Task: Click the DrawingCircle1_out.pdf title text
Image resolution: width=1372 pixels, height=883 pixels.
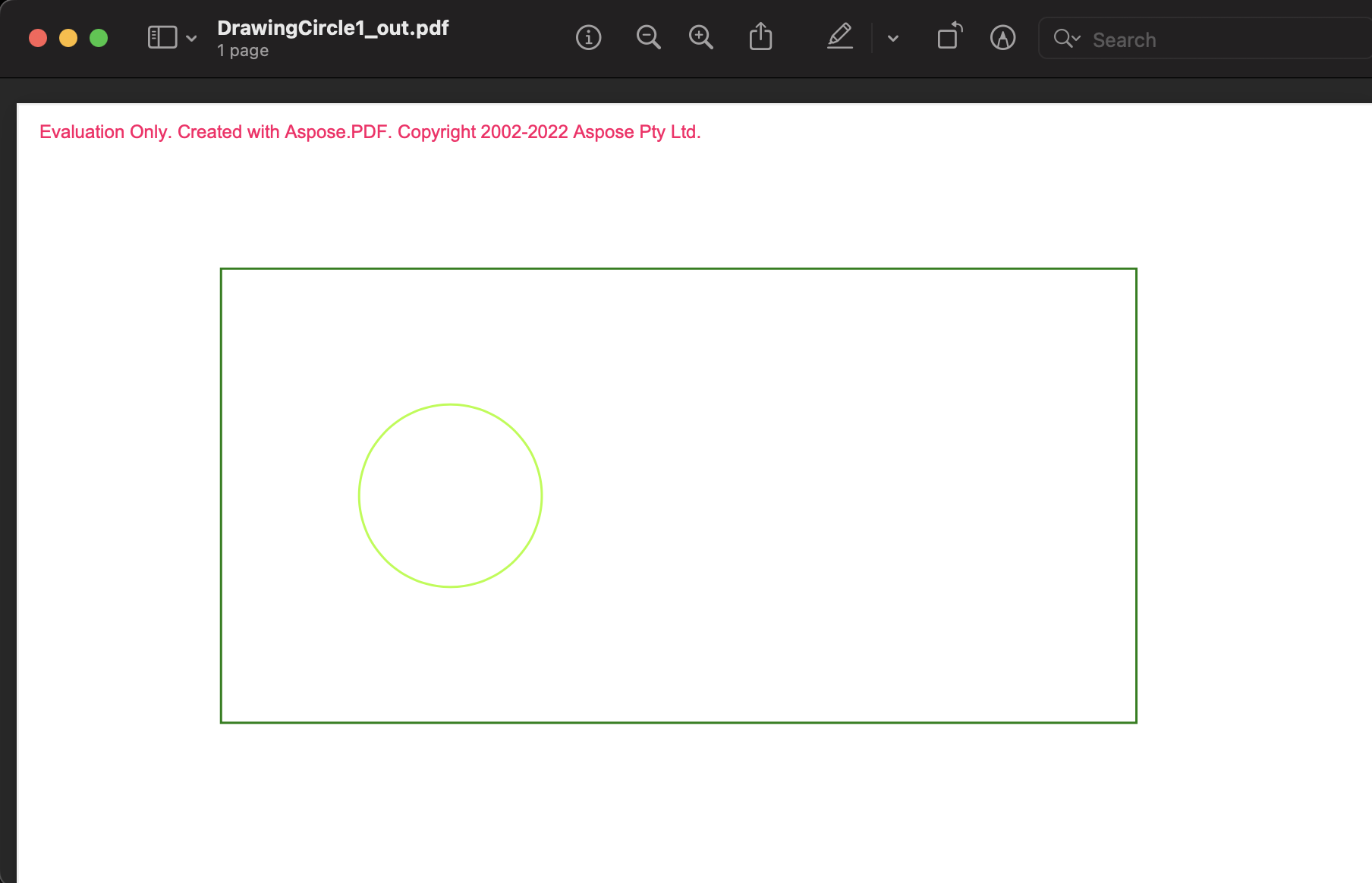Action: [x=333, y=28]
